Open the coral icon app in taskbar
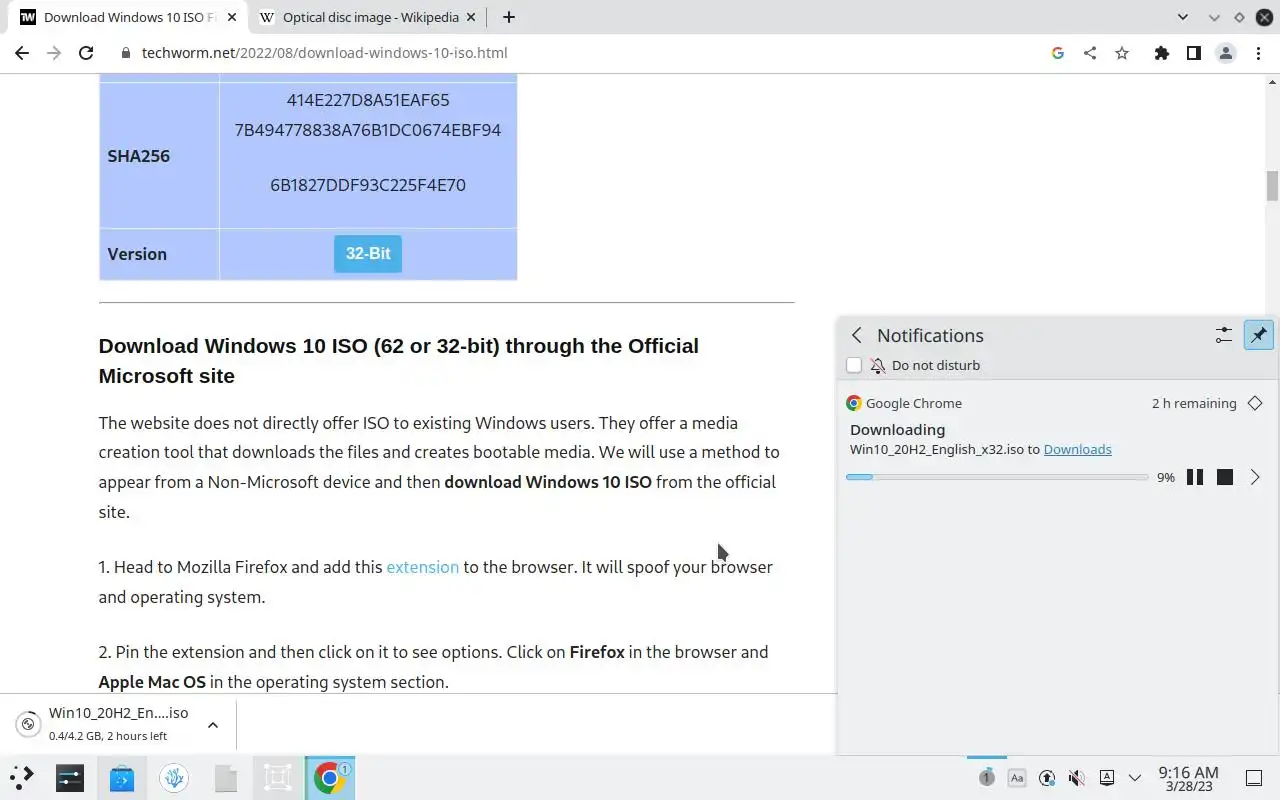1280x800 pixels. coord(174,777)
